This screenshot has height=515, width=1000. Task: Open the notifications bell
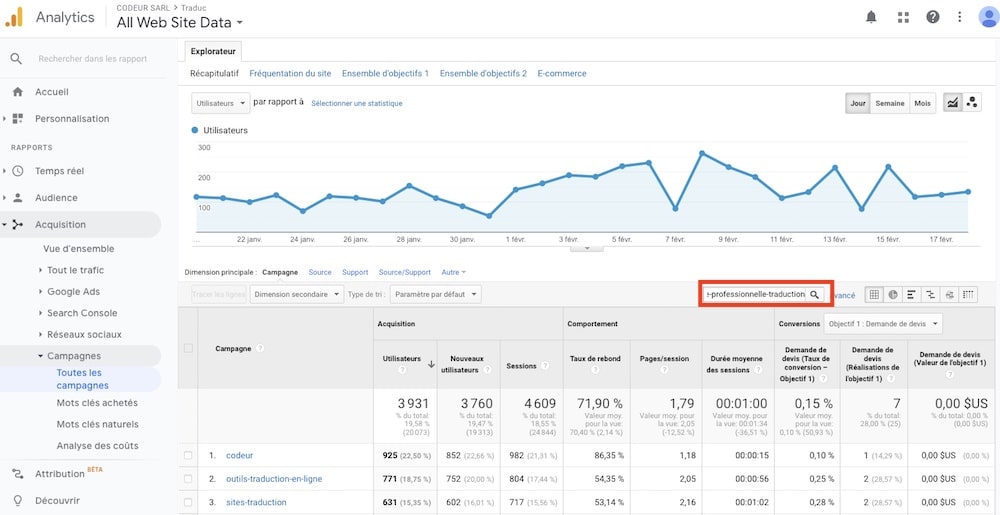coord(871,17)
